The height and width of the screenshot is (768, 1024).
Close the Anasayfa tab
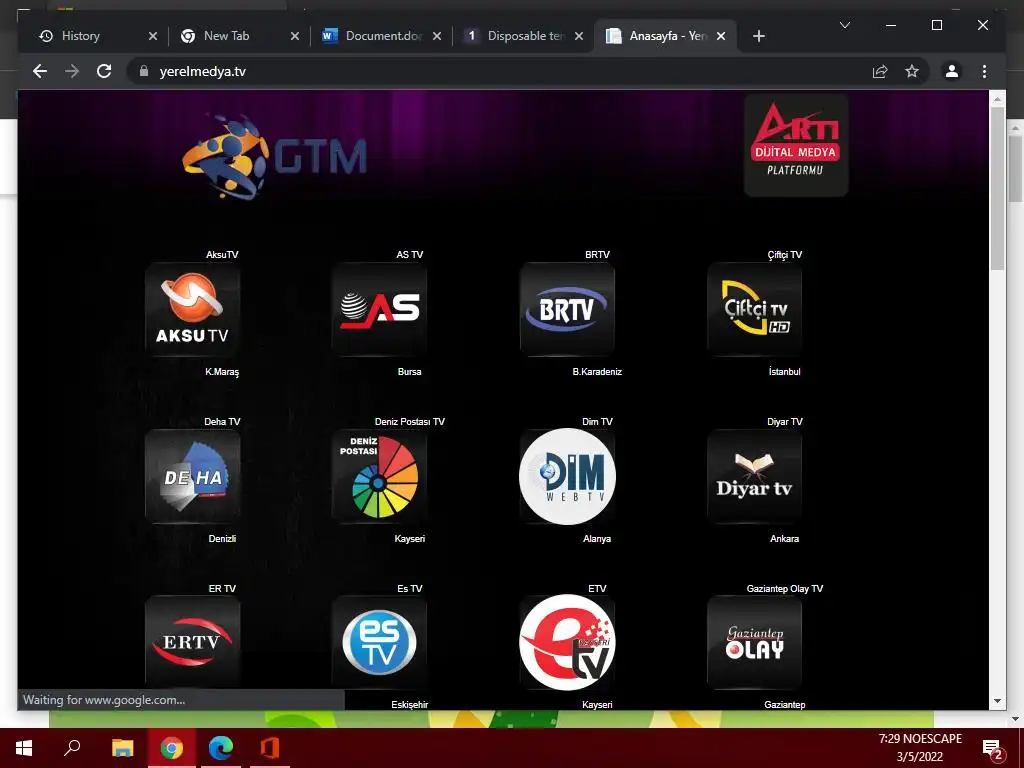coord(721,36)
